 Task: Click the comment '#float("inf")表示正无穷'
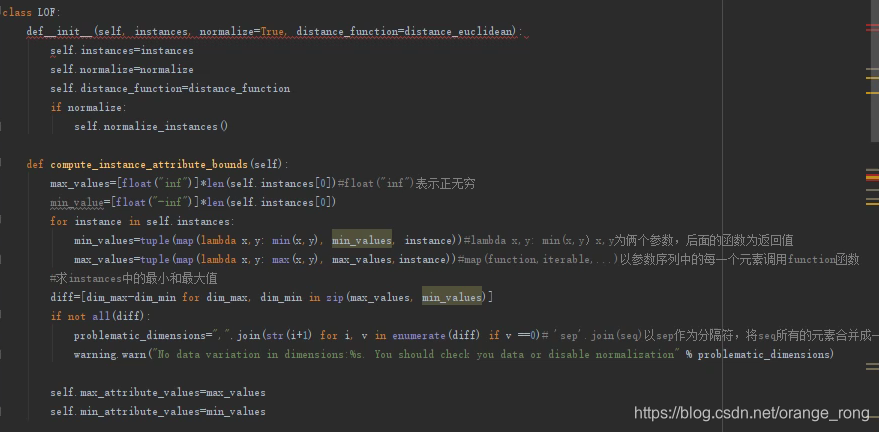click(406, 184)
